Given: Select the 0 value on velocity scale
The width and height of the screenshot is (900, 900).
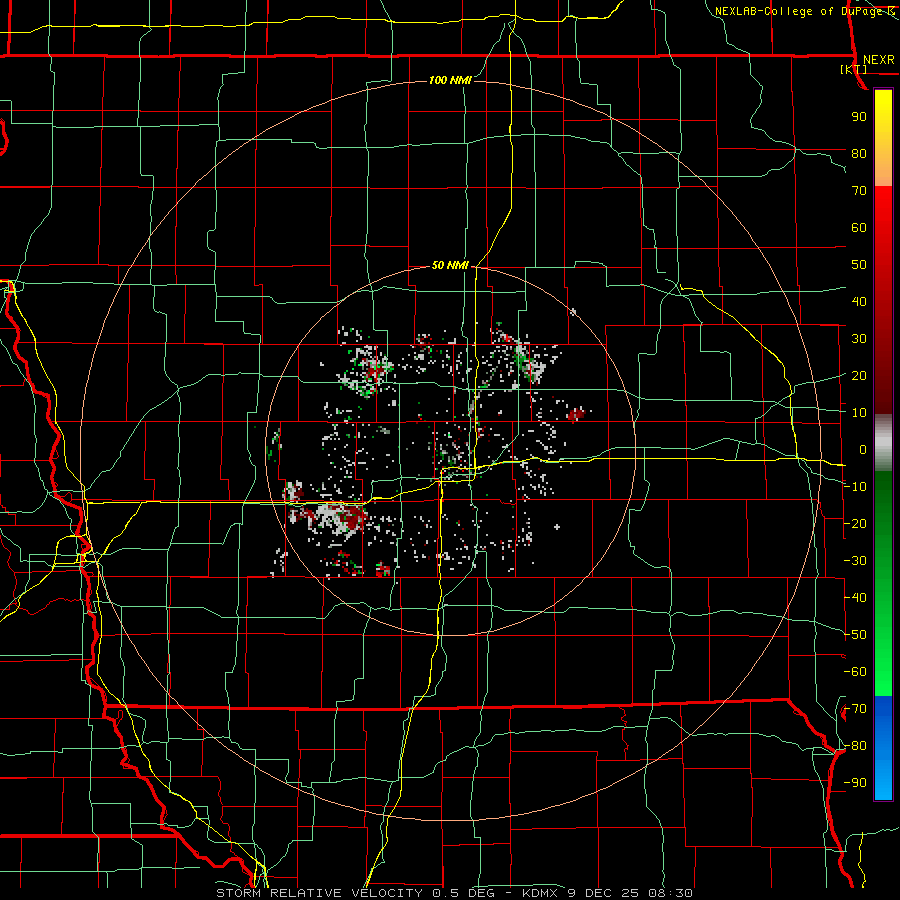Looking at the screenshot, I should (x=863, y=449).
